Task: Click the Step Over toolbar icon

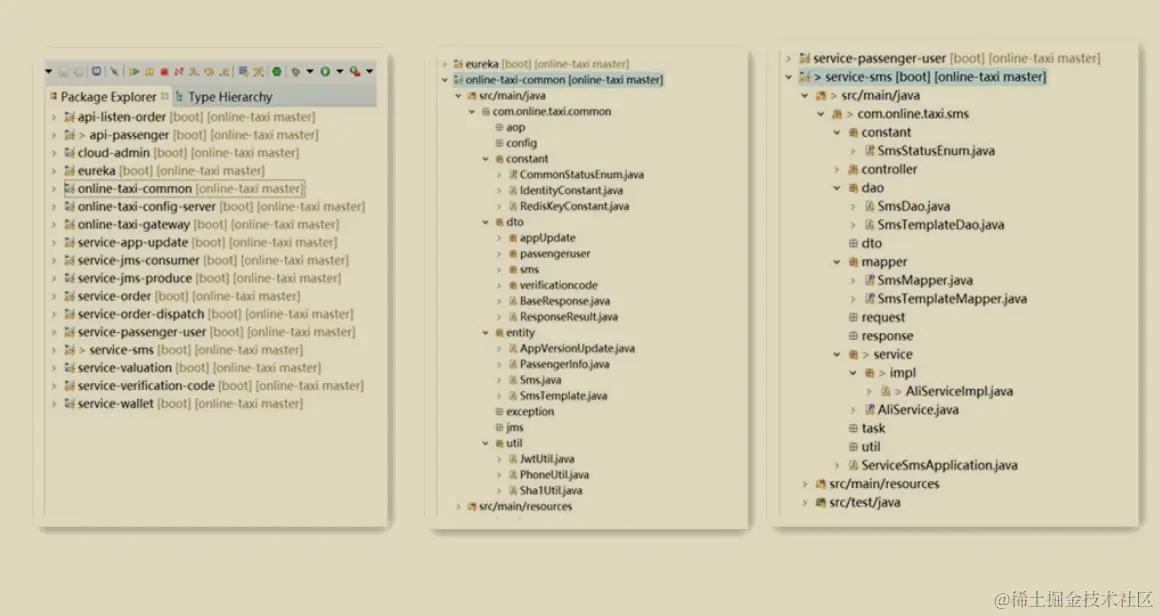Action: (209, 72)
